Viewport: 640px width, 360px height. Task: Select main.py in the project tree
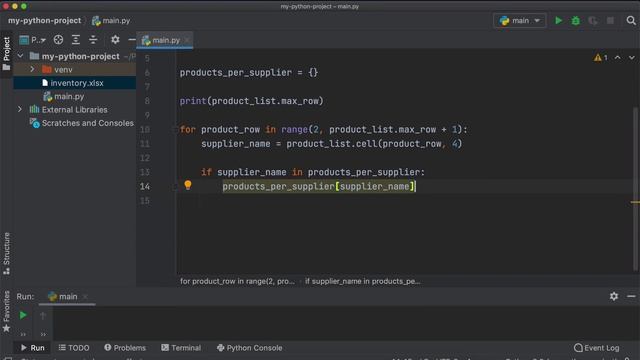click(x=75, y=96)
